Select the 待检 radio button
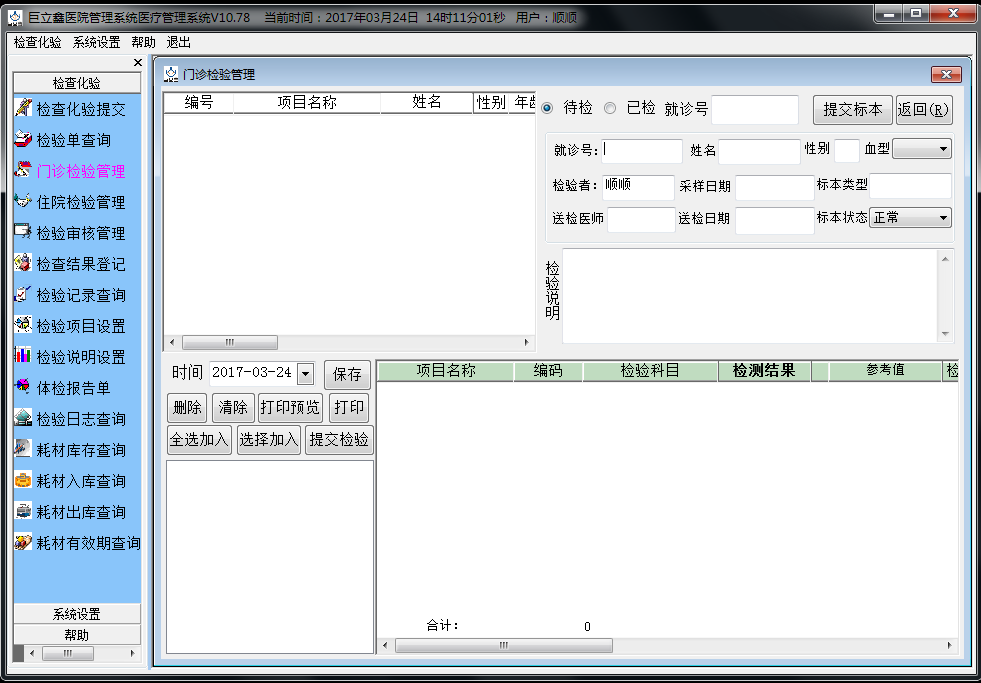Viewport: 981px width, 683px height. pyautogui.click(x=547, y=108)
